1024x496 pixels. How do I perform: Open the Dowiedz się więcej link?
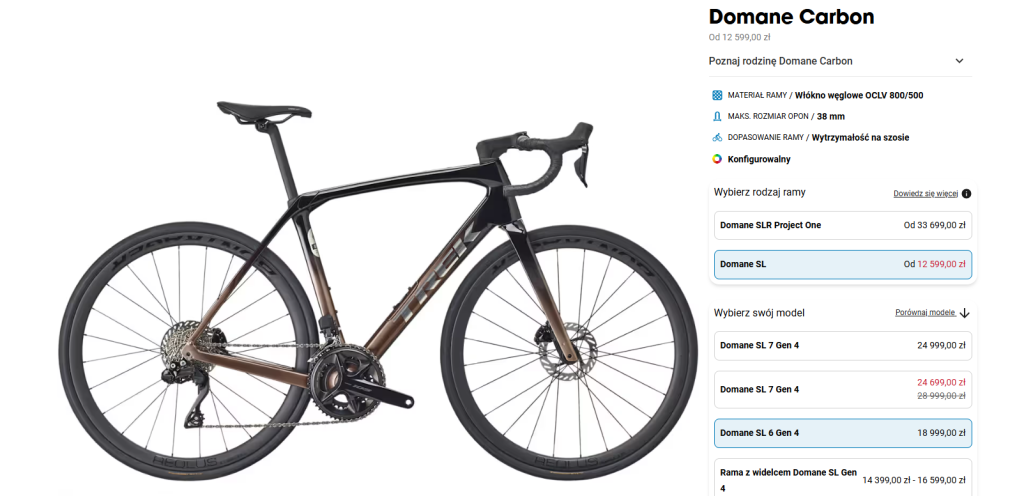pos(925,194)
